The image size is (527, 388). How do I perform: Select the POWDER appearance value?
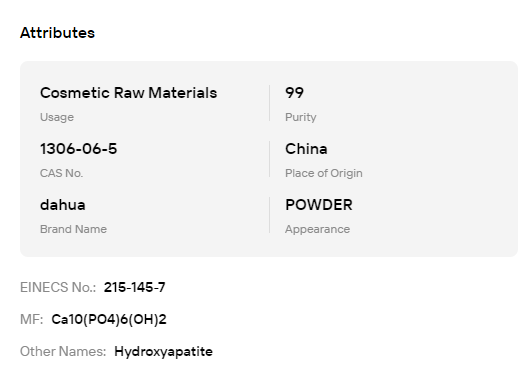319,205
